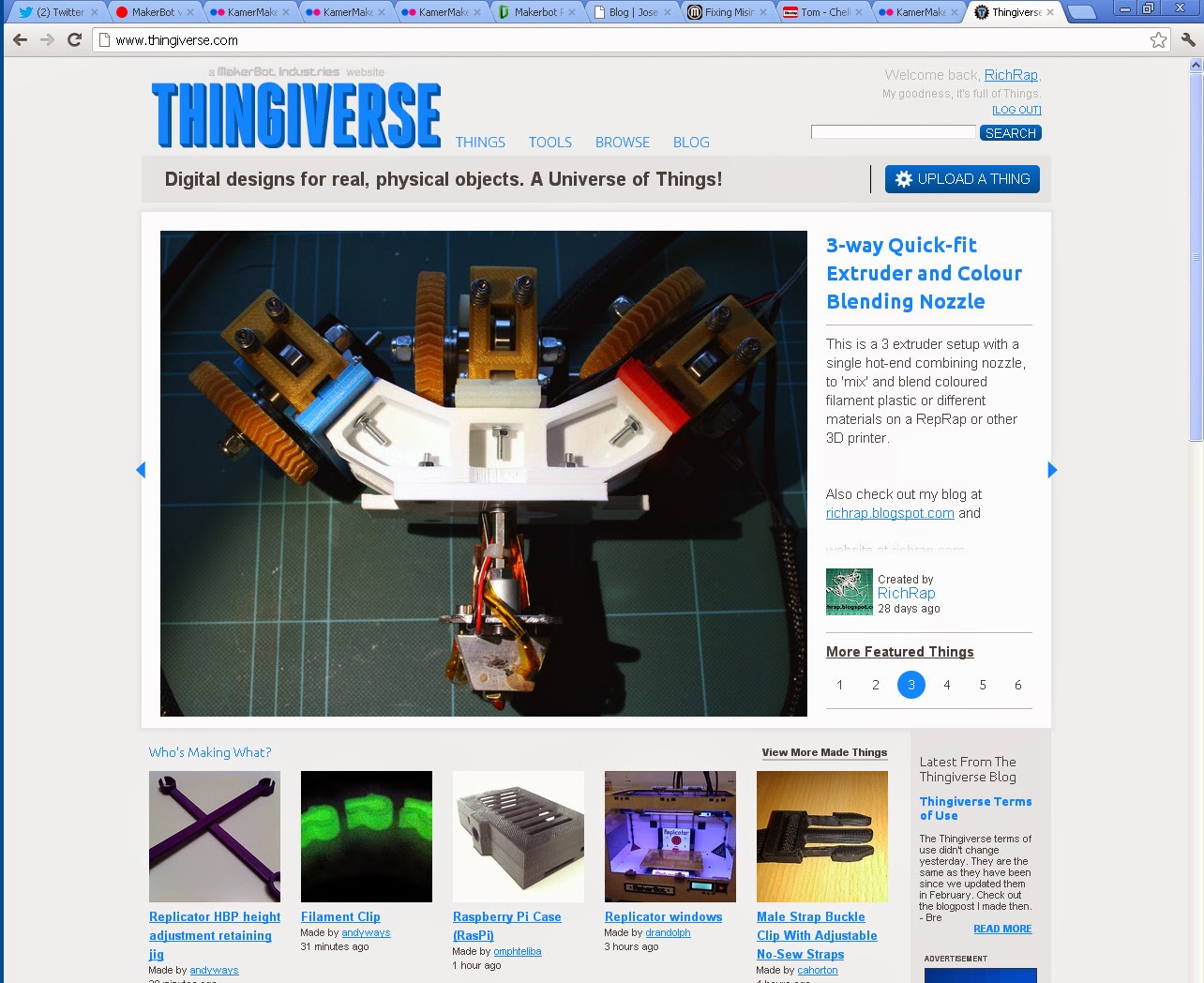The height and width of the screenshot is (983, 1204).
Task: Click scrollbar up arrow
Action: (x=1196, y=65)
